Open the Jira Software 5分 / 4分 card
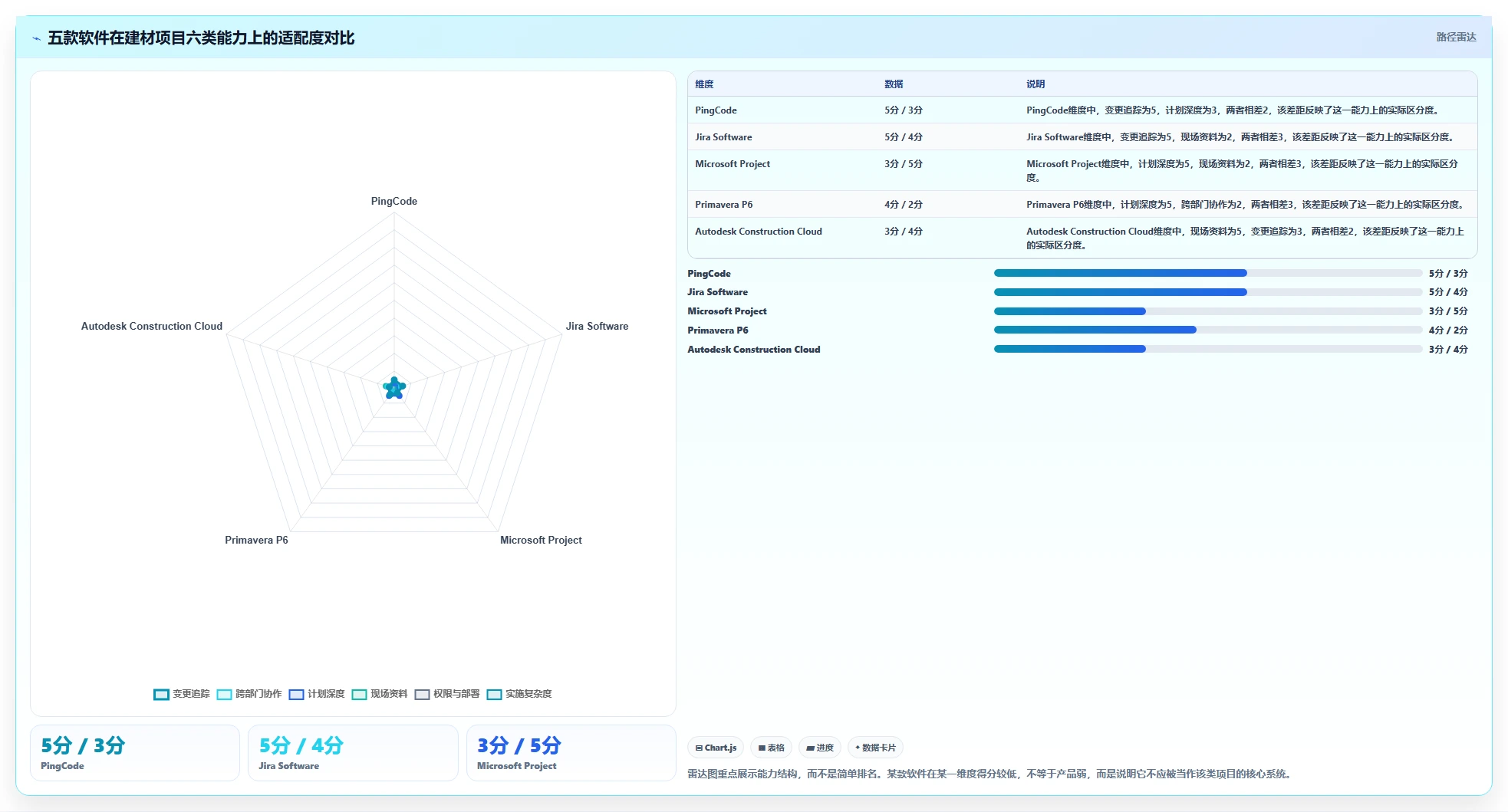The width and height of the screenshot is (1508, 812). click(353, 753)
